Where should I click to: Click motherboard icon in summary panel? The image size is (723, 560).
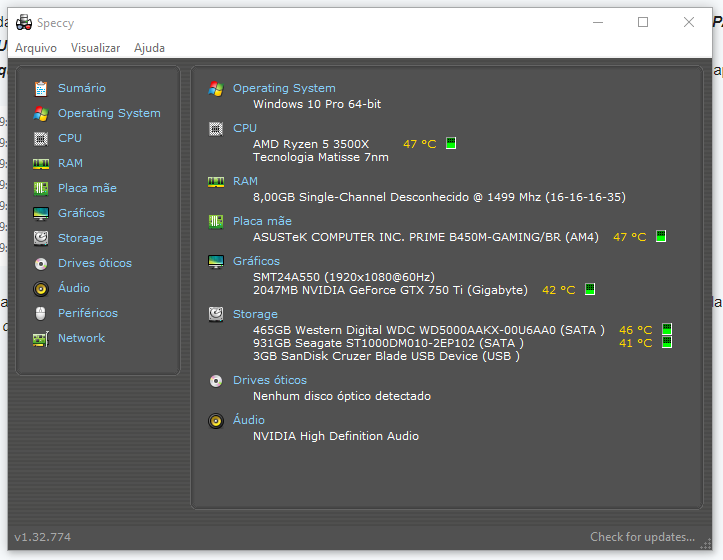click(216, 222)
